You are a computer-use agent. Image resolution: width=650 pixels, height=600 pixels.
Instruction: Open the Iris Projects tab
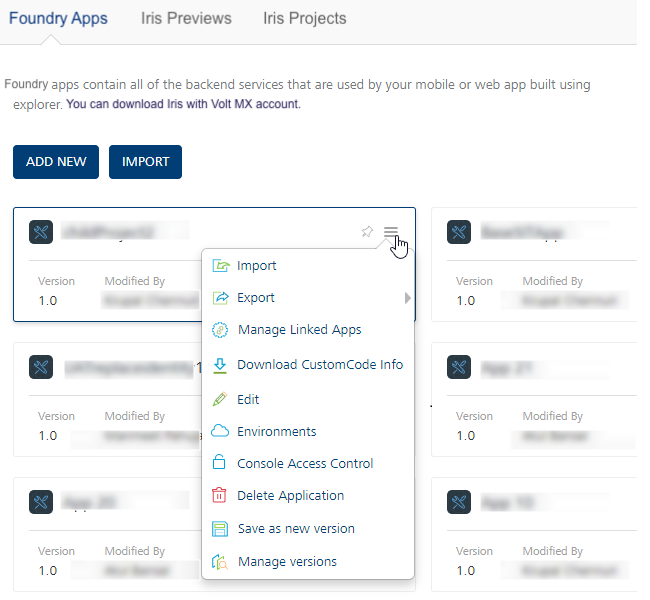pos(305,18)
